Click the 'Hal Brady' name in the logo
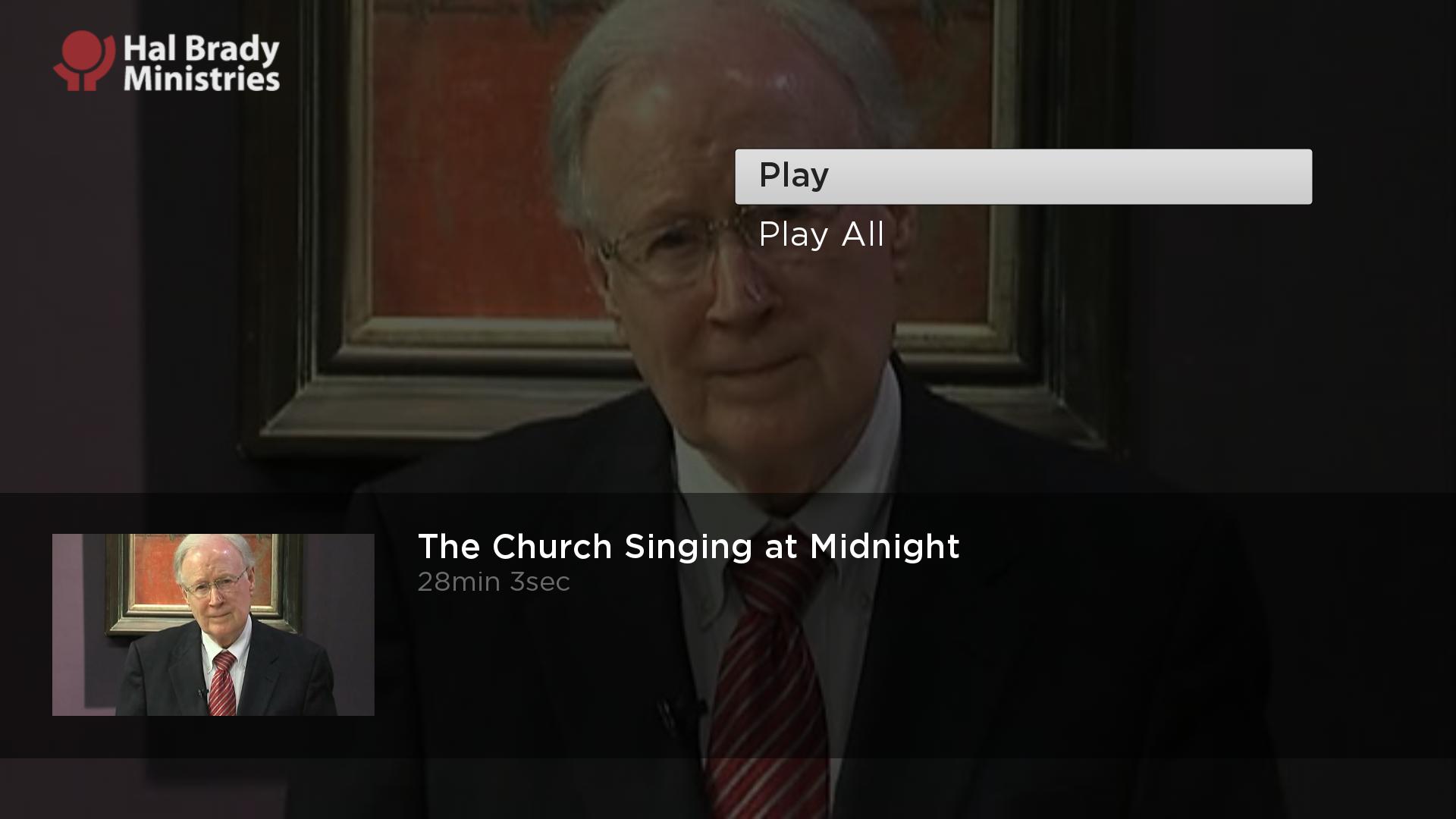 202,50
